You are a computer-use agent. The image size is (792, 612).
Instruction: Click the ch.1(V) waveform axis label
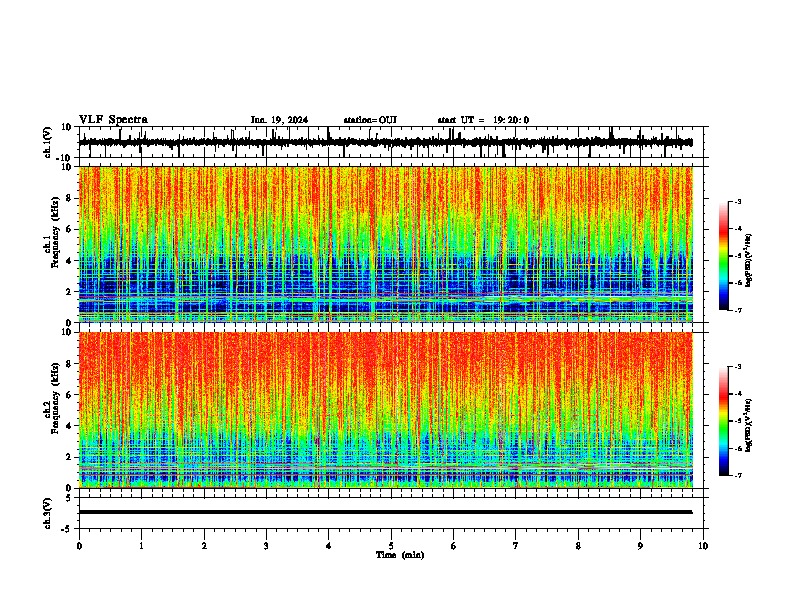[x=48, y=142]
